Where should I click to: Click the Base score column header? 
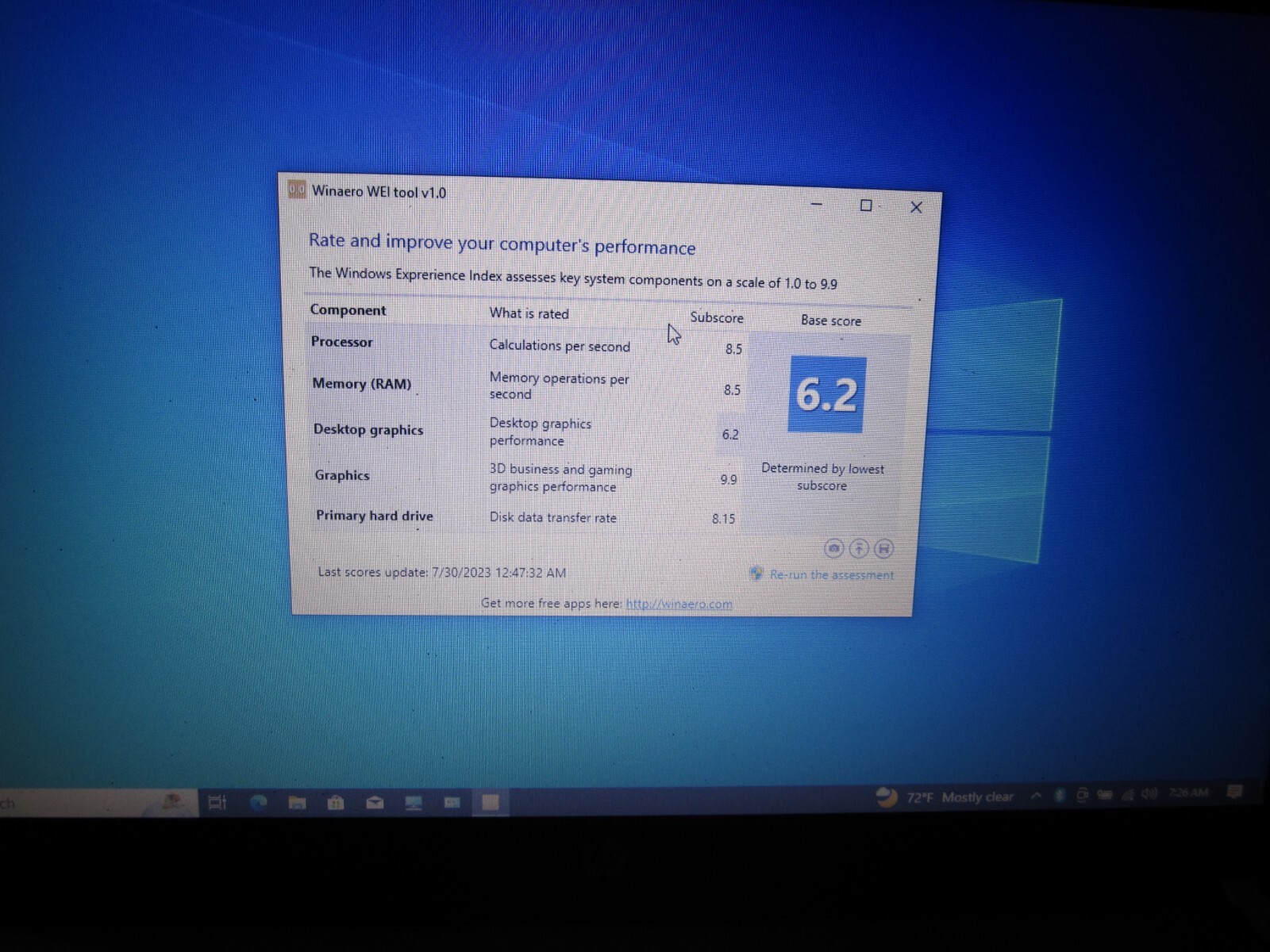click(831, 321)
